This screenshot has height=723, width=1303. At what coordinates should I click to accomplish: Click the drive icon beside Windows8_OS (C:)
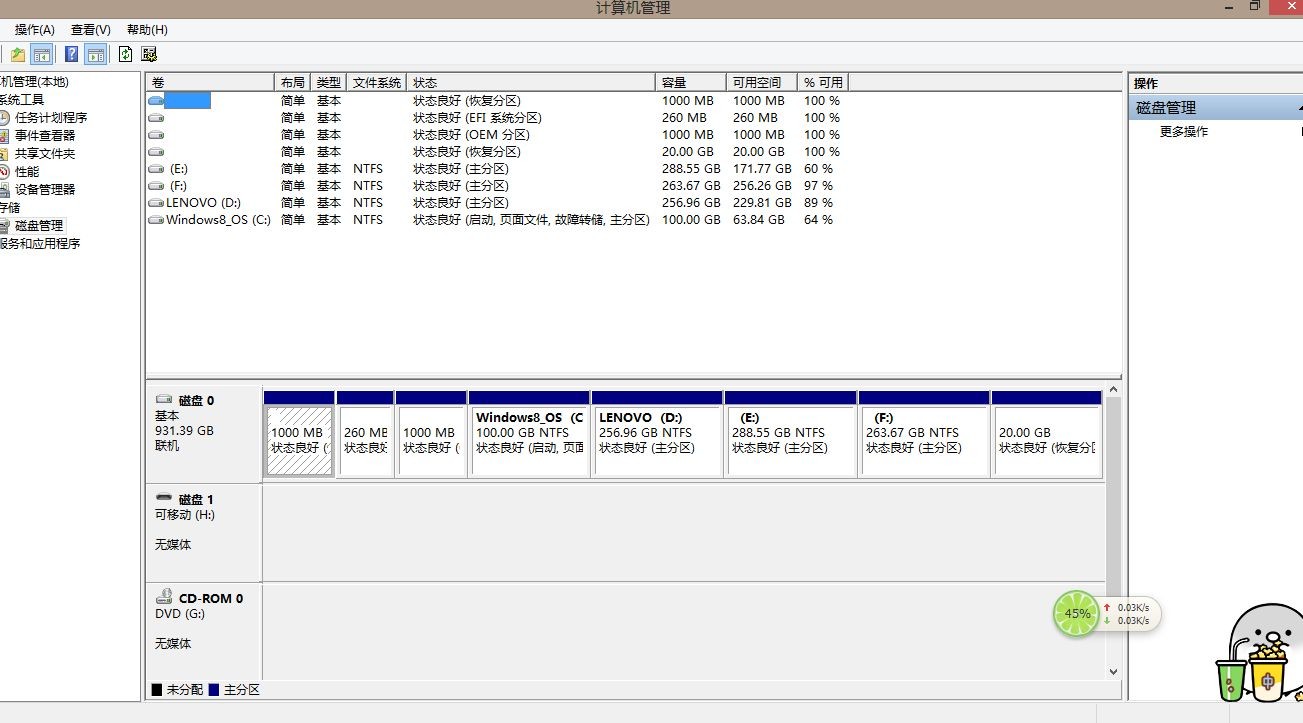[x=156, y=220]
